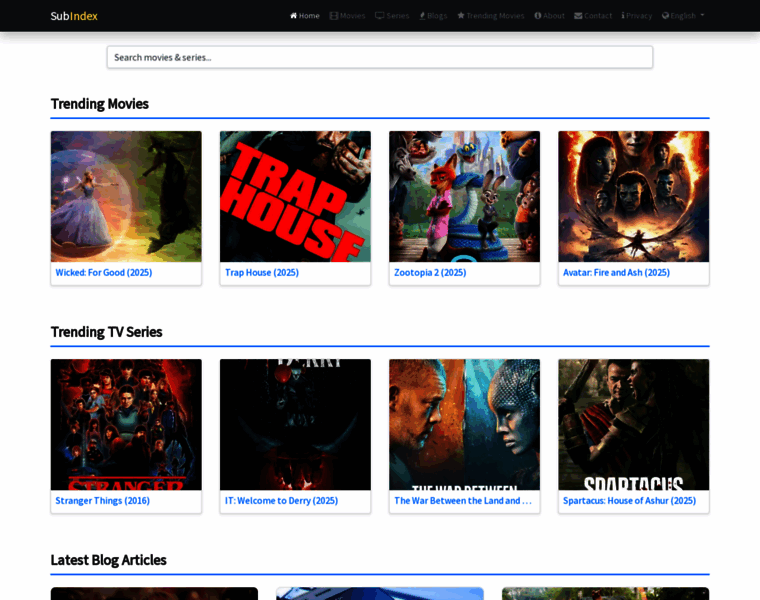Click the SubIndex logo
This screenshot has height=600, width=760.
[74, 16]
